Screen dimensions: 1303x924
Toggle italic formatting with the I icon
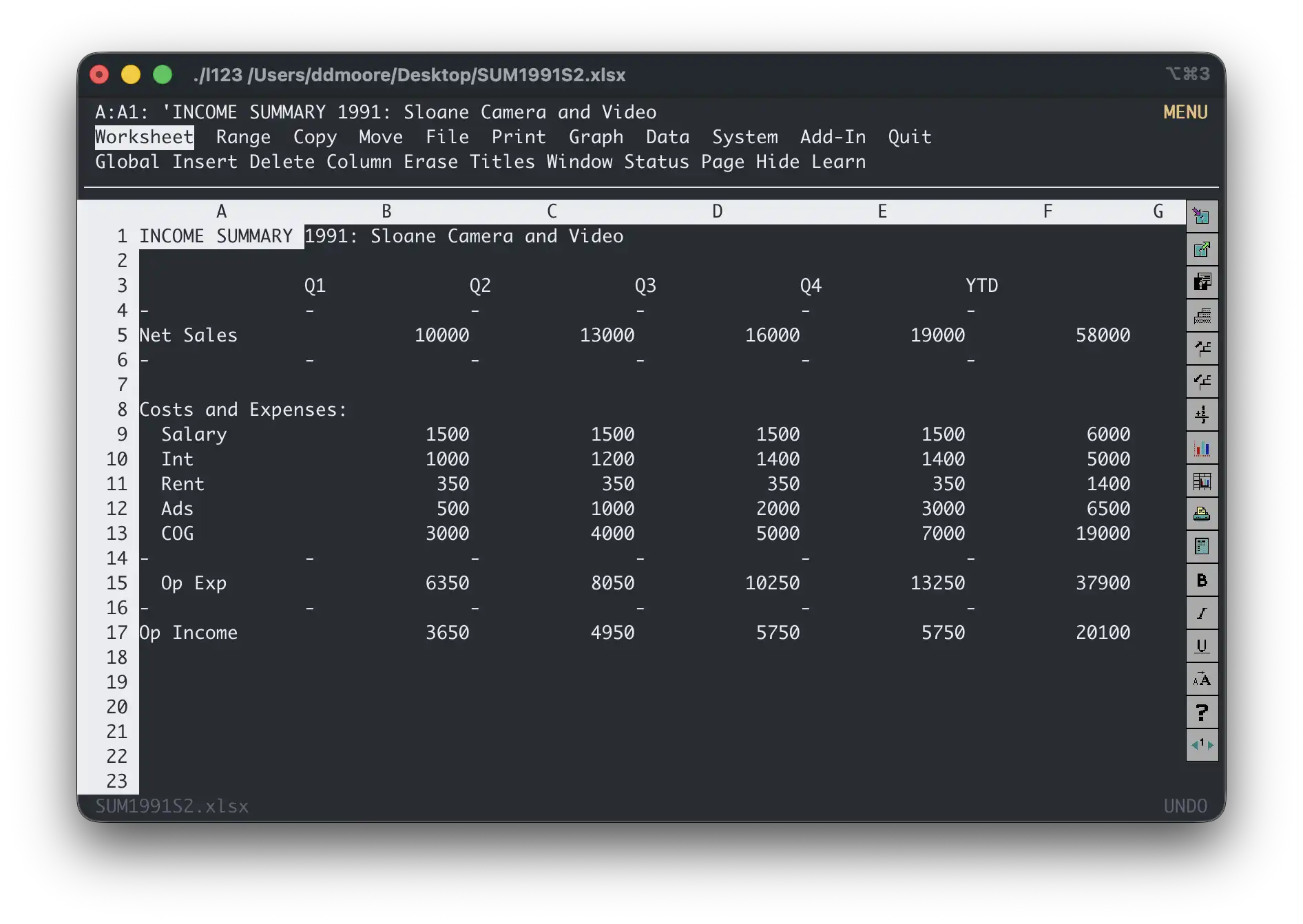click(1202, 613)
